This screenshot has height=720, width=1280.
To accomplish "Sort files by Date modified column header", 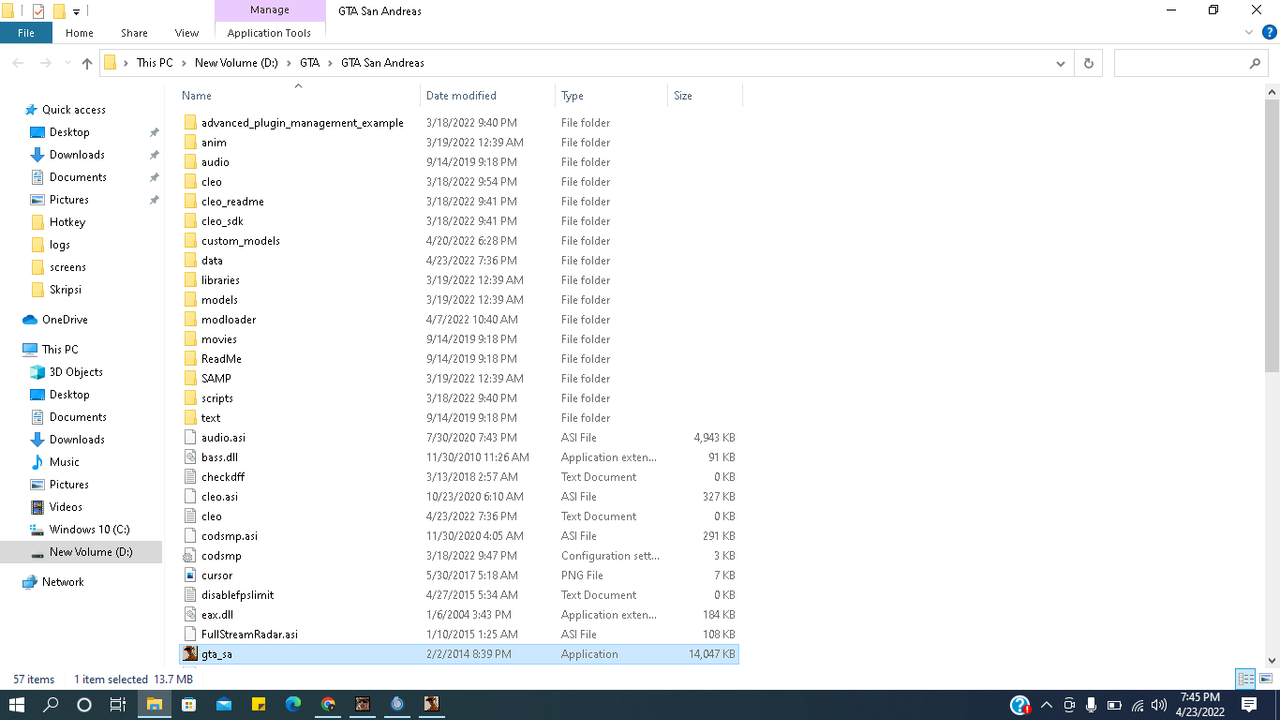I will [488, 96].
